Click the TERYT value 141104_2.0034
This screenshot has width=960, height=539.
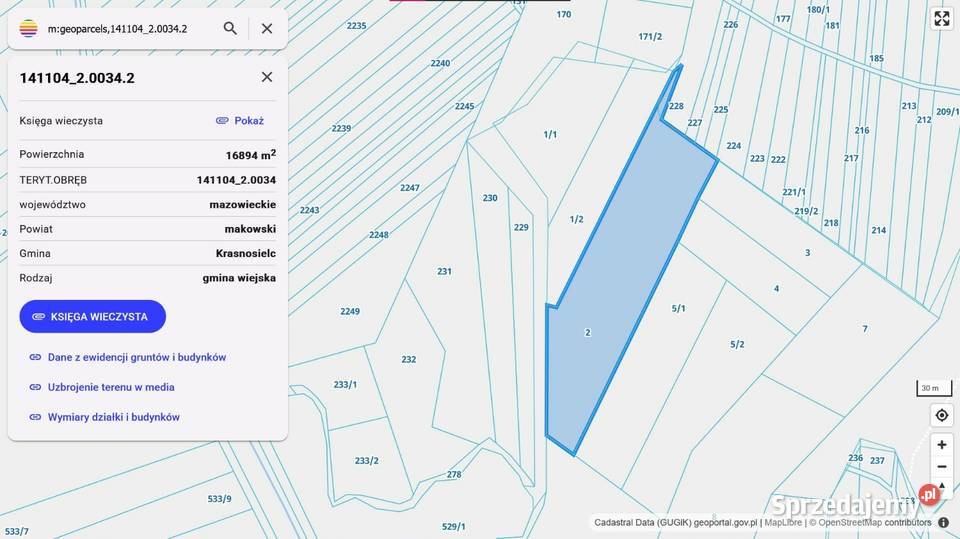[236, 179]
